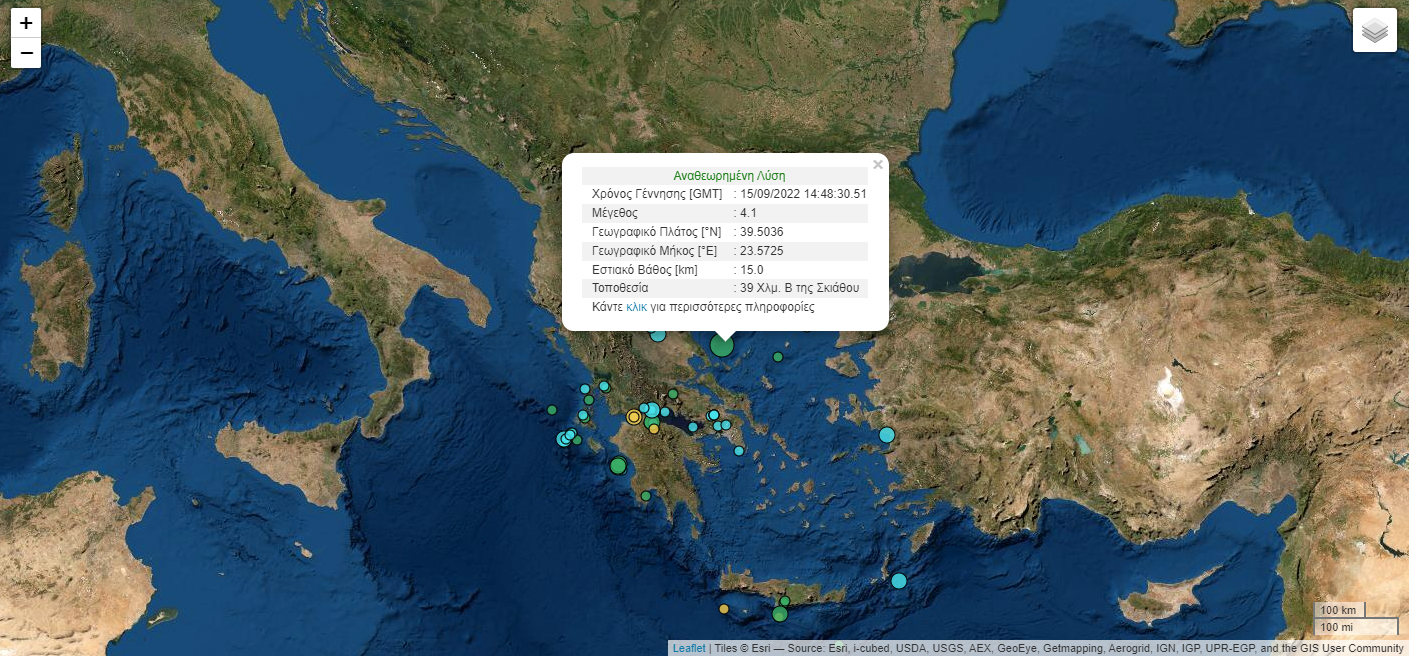This screenshot has width=1411, height=657.
Task: Zoom in on the map
Action: [x=26, y=24]
